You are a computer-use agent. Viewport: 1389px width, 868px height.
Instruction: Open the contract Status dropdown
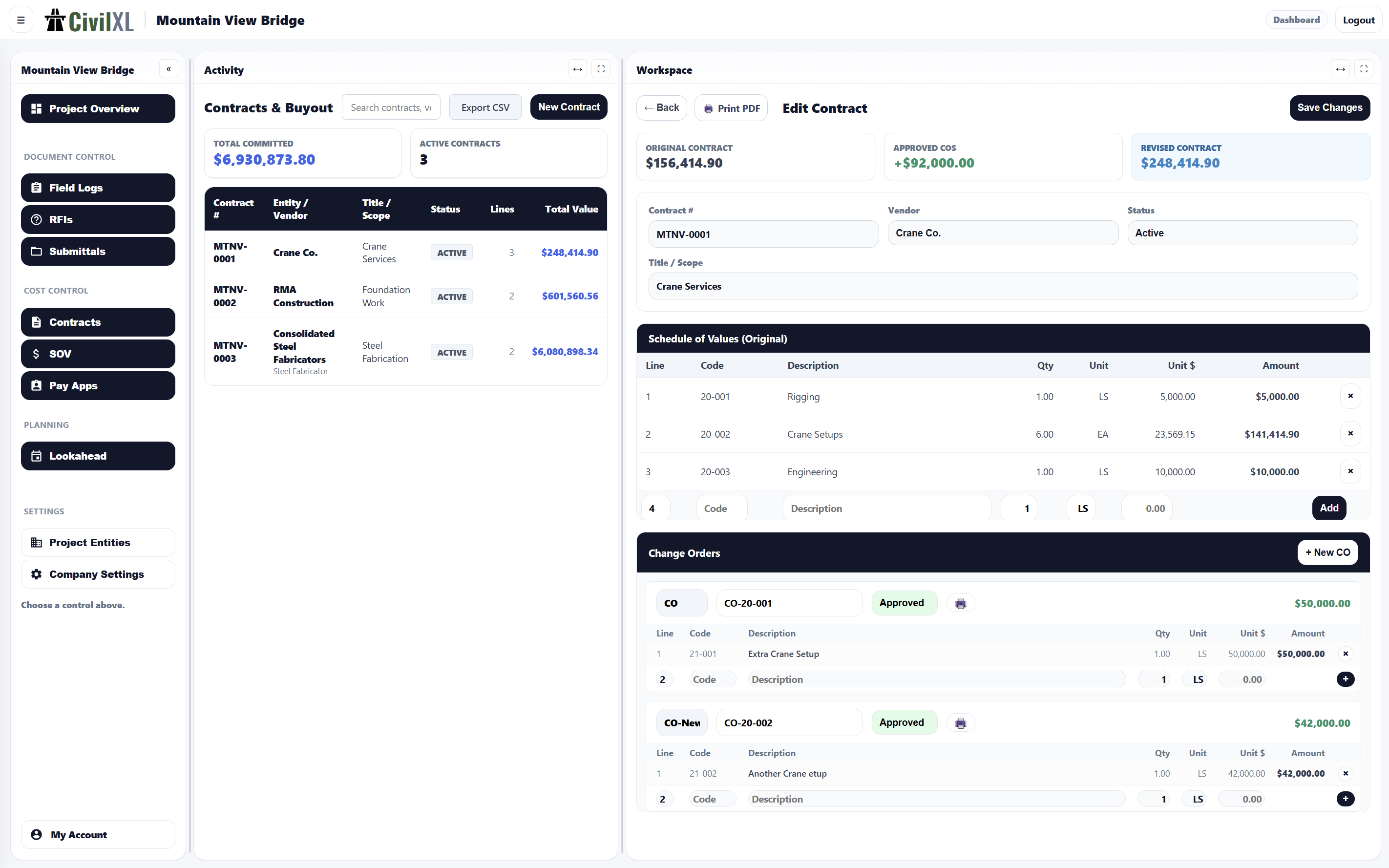click(x=1242, y=233)
